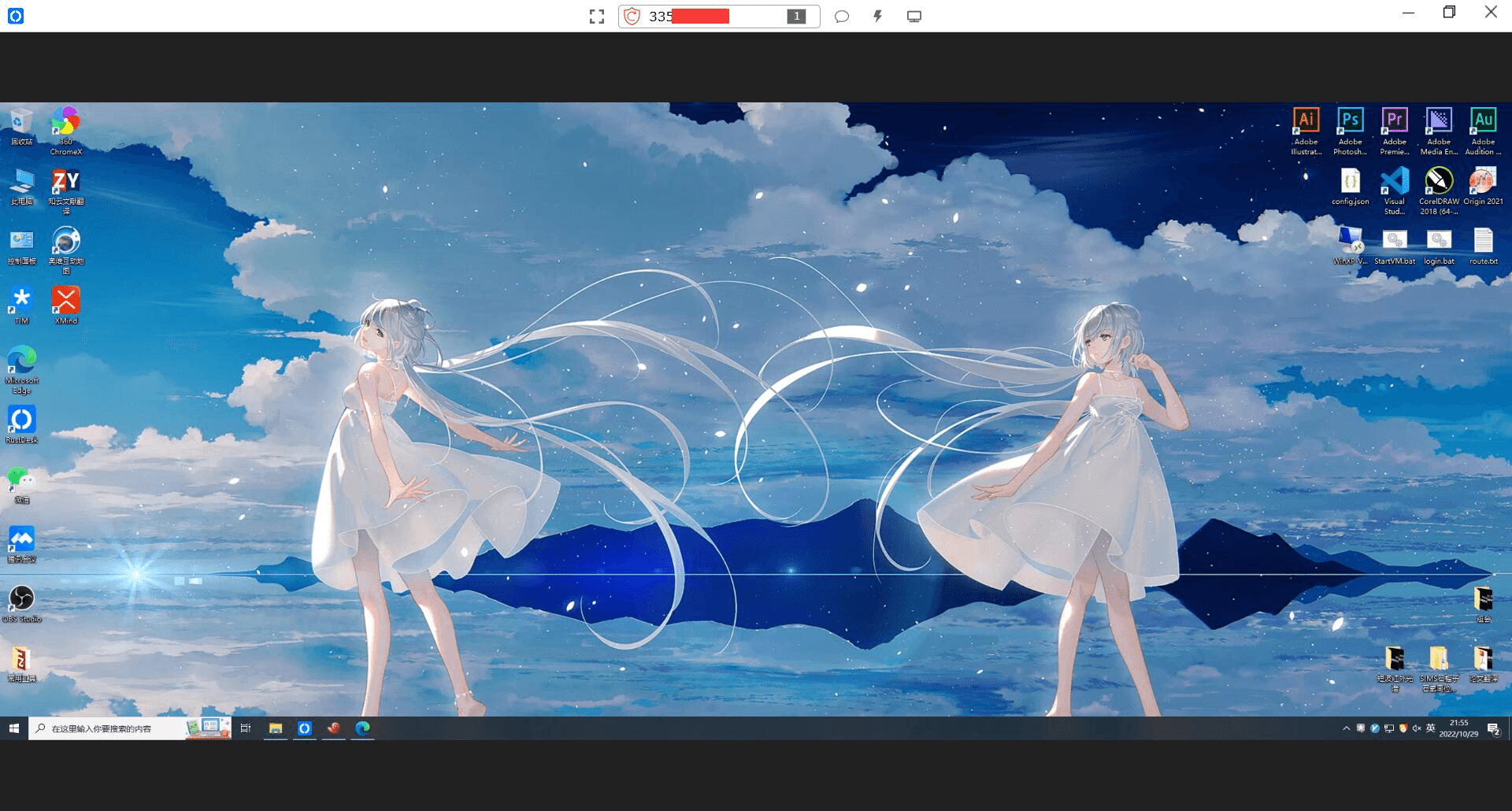This screenshot has height=811, width=1512.
Task: Select the OBS Studio desktop icon
Action: pos(22,604)
